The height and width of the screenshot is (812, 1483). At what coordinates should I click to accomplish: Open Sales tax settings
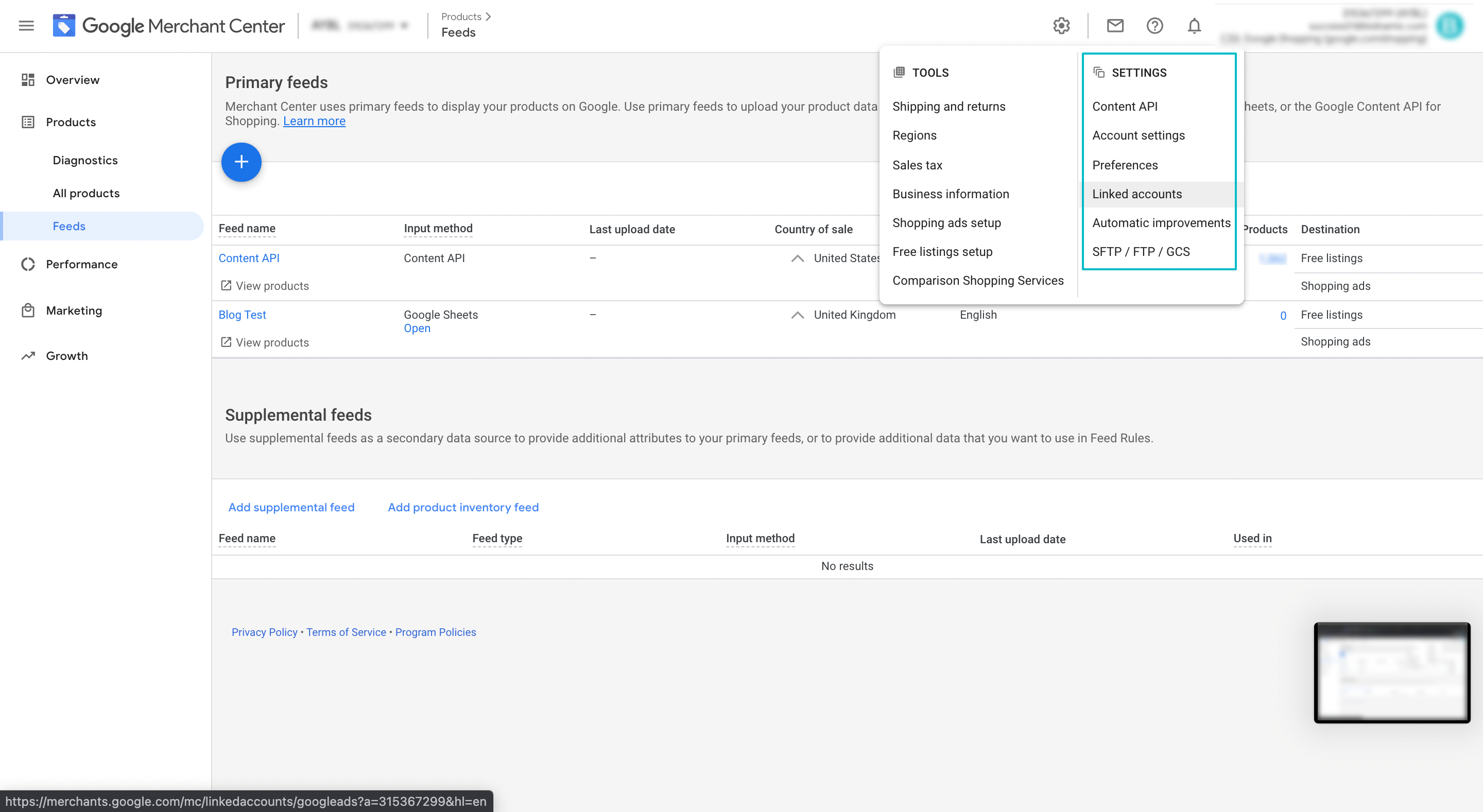point(917,165)
